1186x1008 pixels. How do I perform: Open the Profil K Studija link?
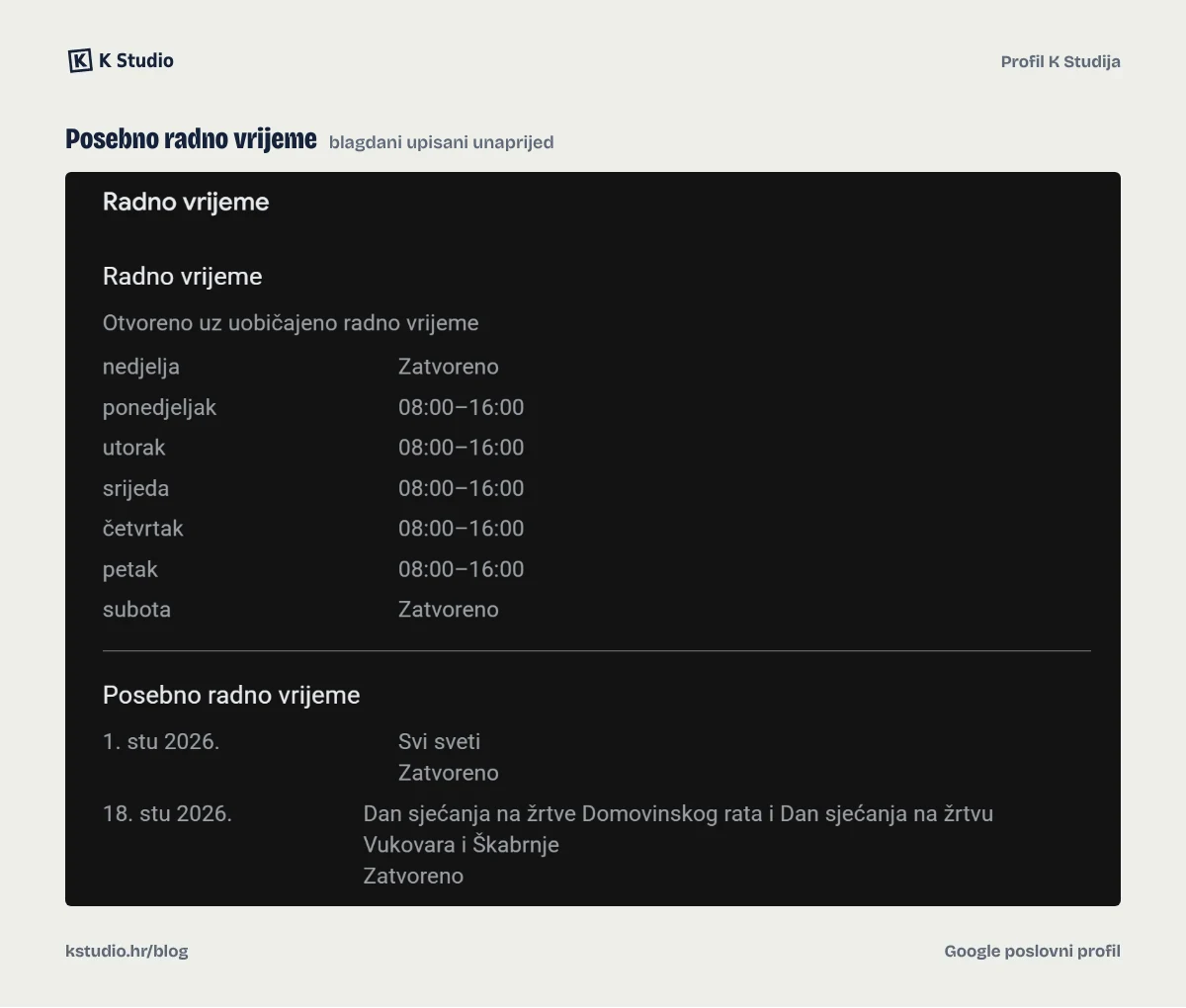[1060, 61]
